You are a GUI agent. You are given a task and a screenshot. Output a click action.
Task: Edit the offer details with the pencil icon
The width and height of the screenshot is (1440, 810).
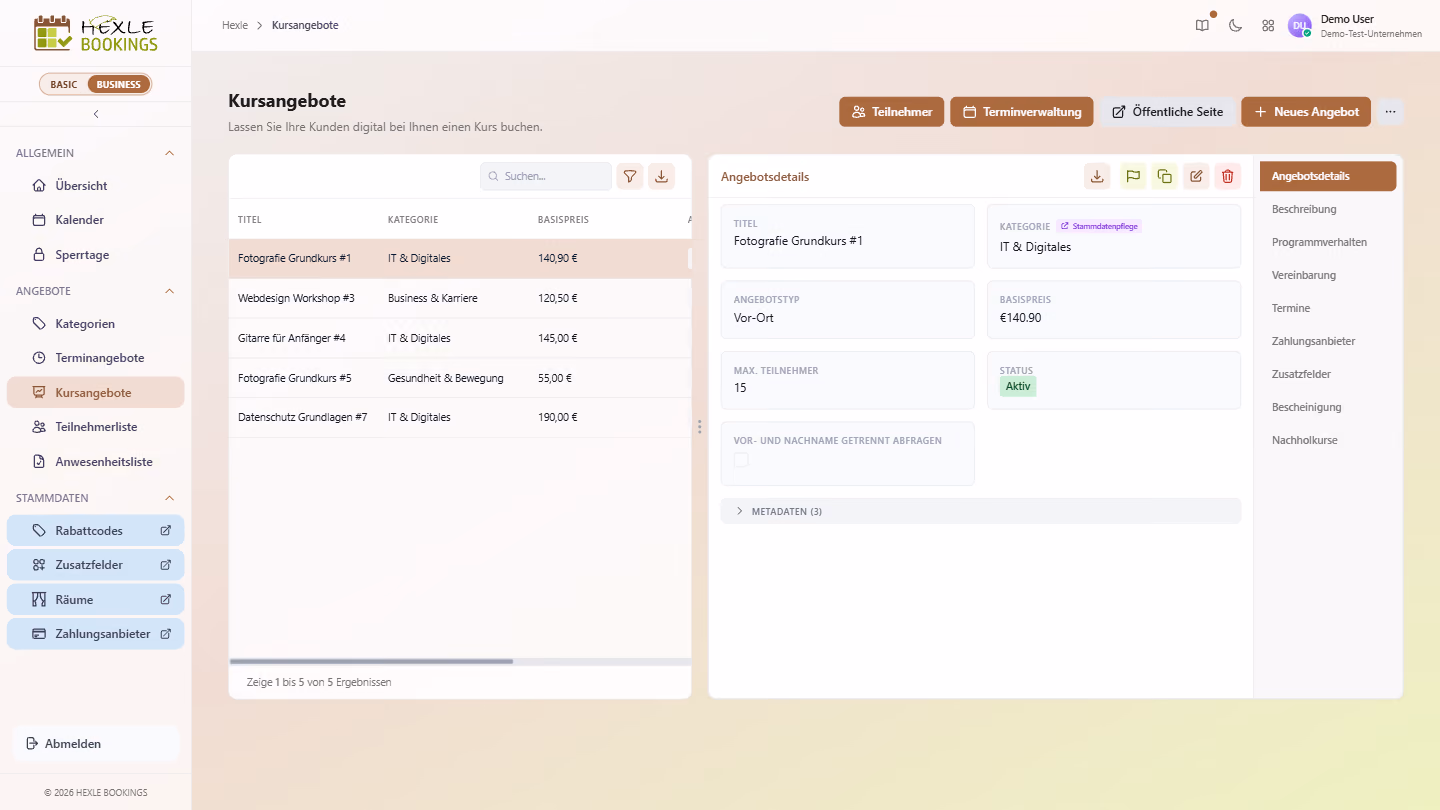point(1196,176)
